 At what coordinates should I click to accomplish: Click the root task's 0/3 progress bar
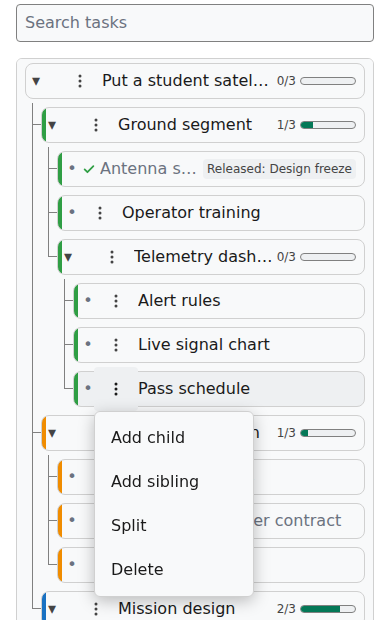(x=328, y=81)
